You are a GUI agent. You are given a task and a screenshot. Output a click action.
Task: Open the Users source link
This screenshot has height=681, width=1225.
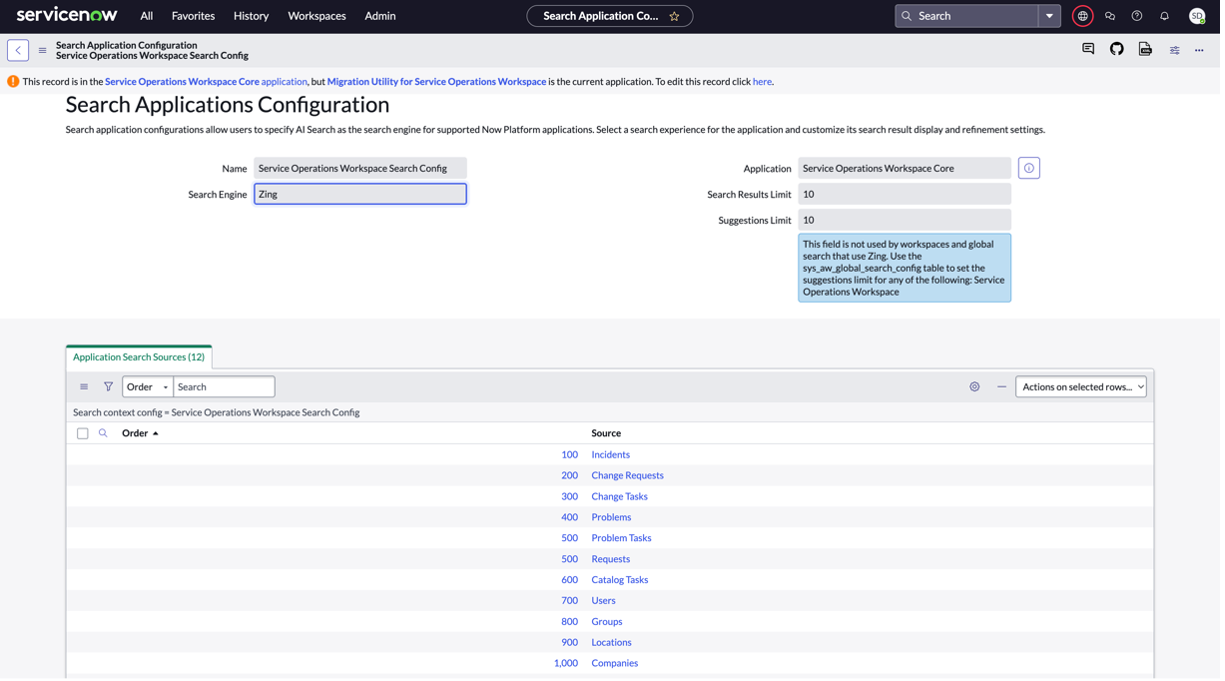click(x=606, y=603)
